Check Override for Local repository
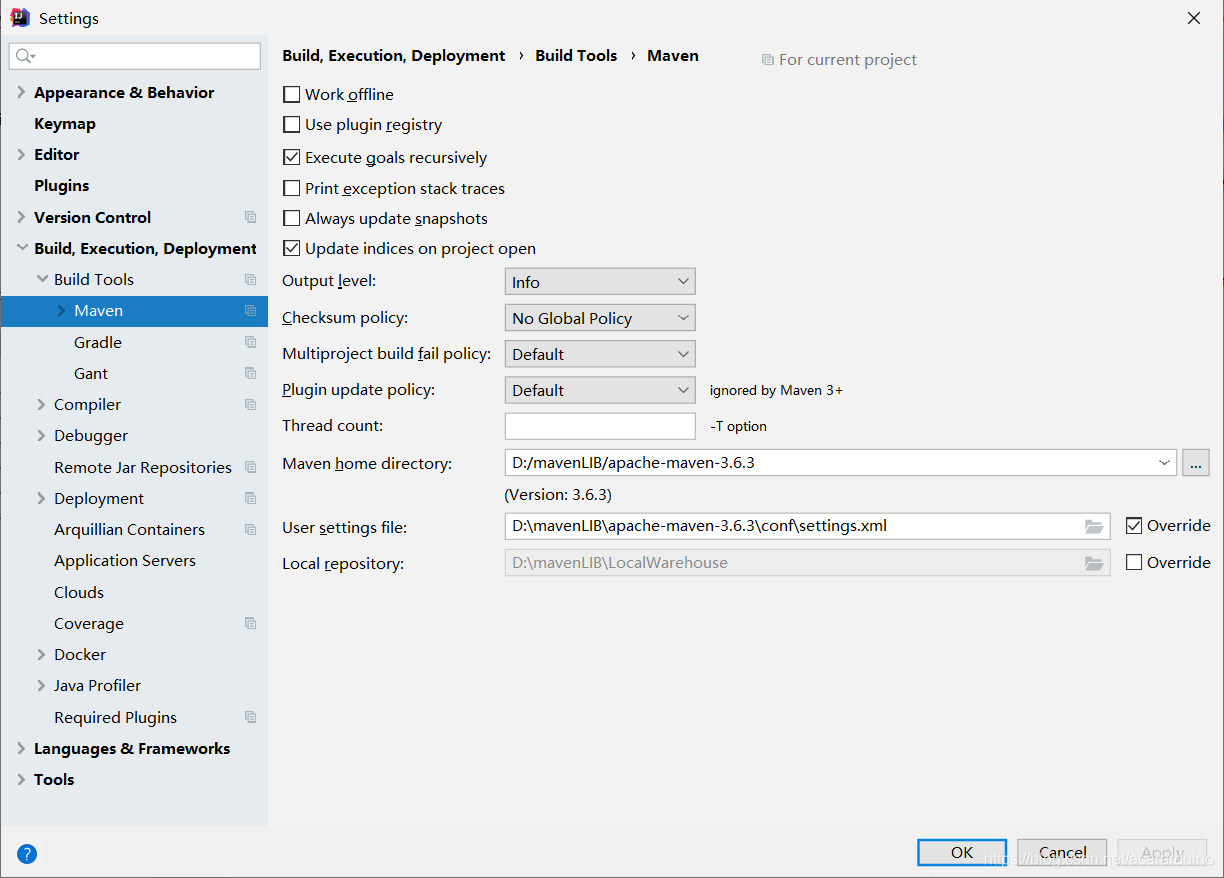The image size is (1224, 878). pyautogui.click(x=1134, y=562)
